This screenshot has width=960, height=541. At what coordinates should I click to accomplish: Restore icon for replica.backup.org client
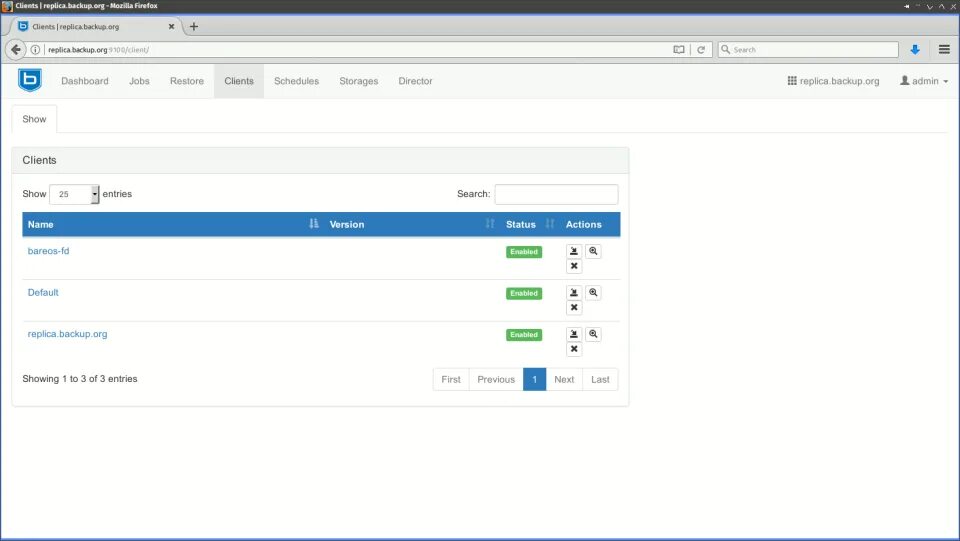[574, 334]
